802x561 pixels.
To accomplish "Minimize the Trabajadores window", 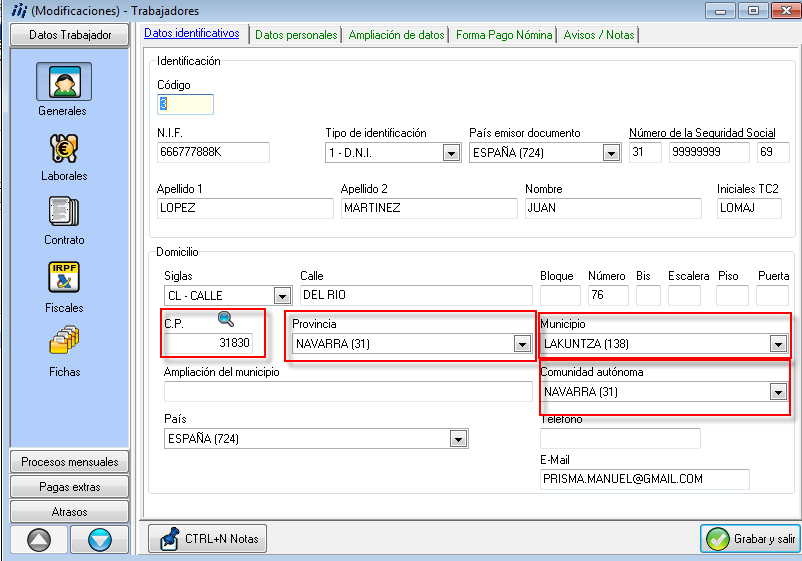I will click(x=720, y=10).
